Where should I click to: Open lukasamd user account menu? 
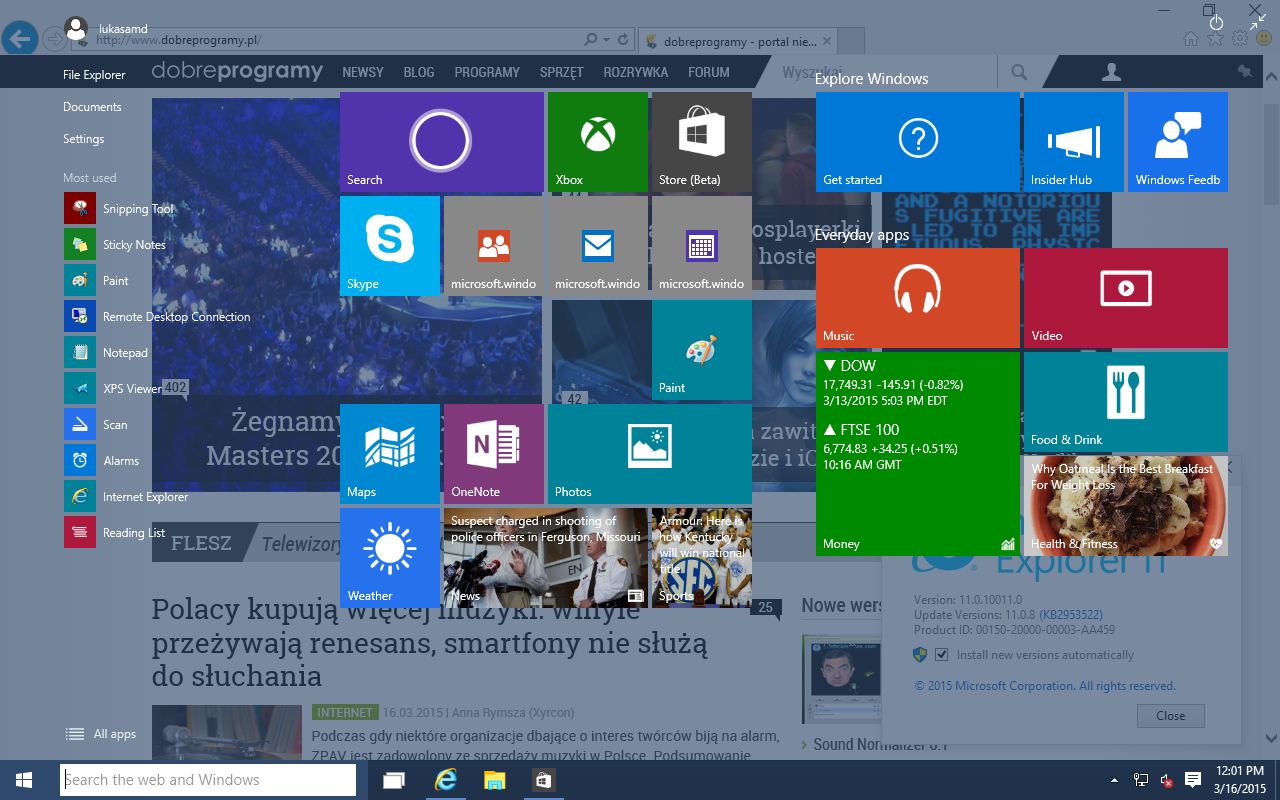click(106, 29)
